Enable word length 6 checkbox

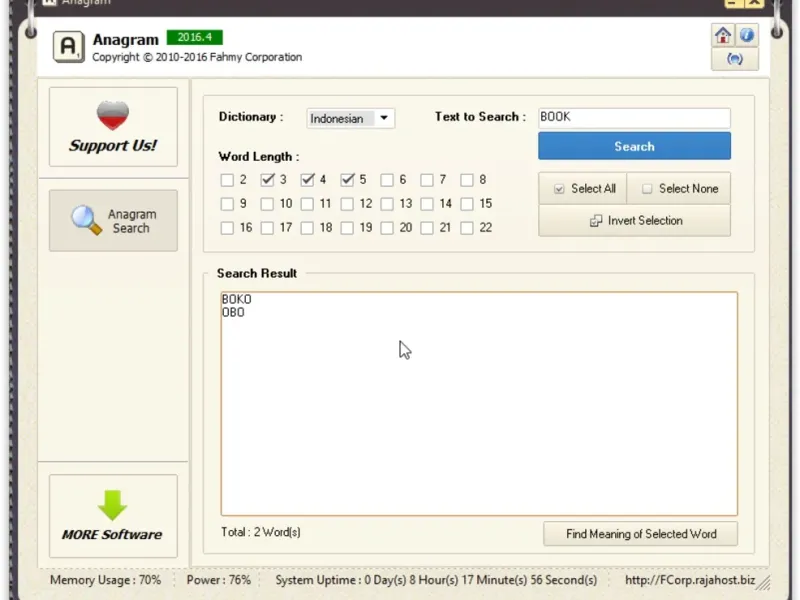click(387, 180)
